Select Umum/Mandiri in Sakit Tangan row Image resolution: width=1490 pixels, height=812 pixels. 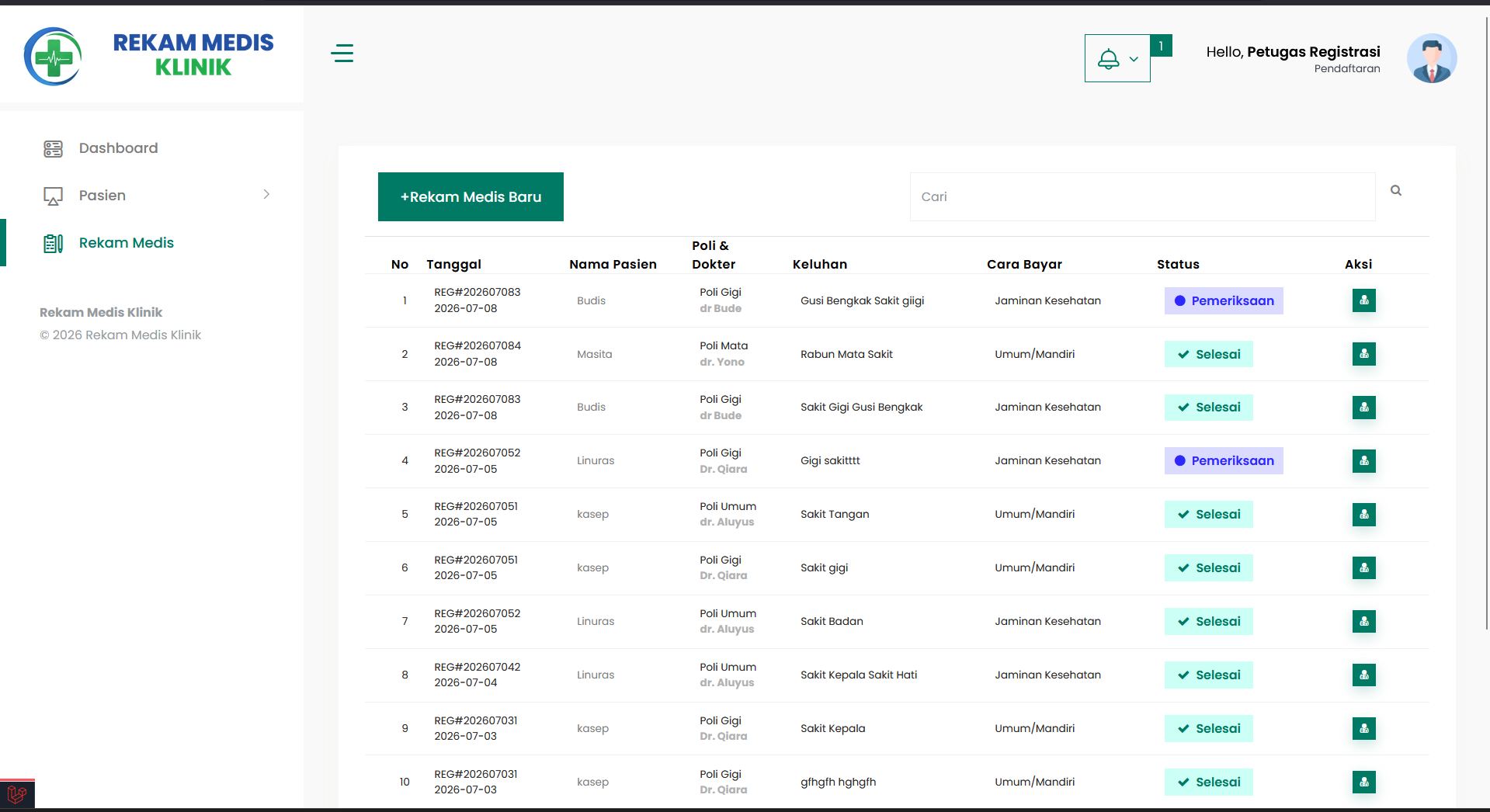[x=1034, y=515]
